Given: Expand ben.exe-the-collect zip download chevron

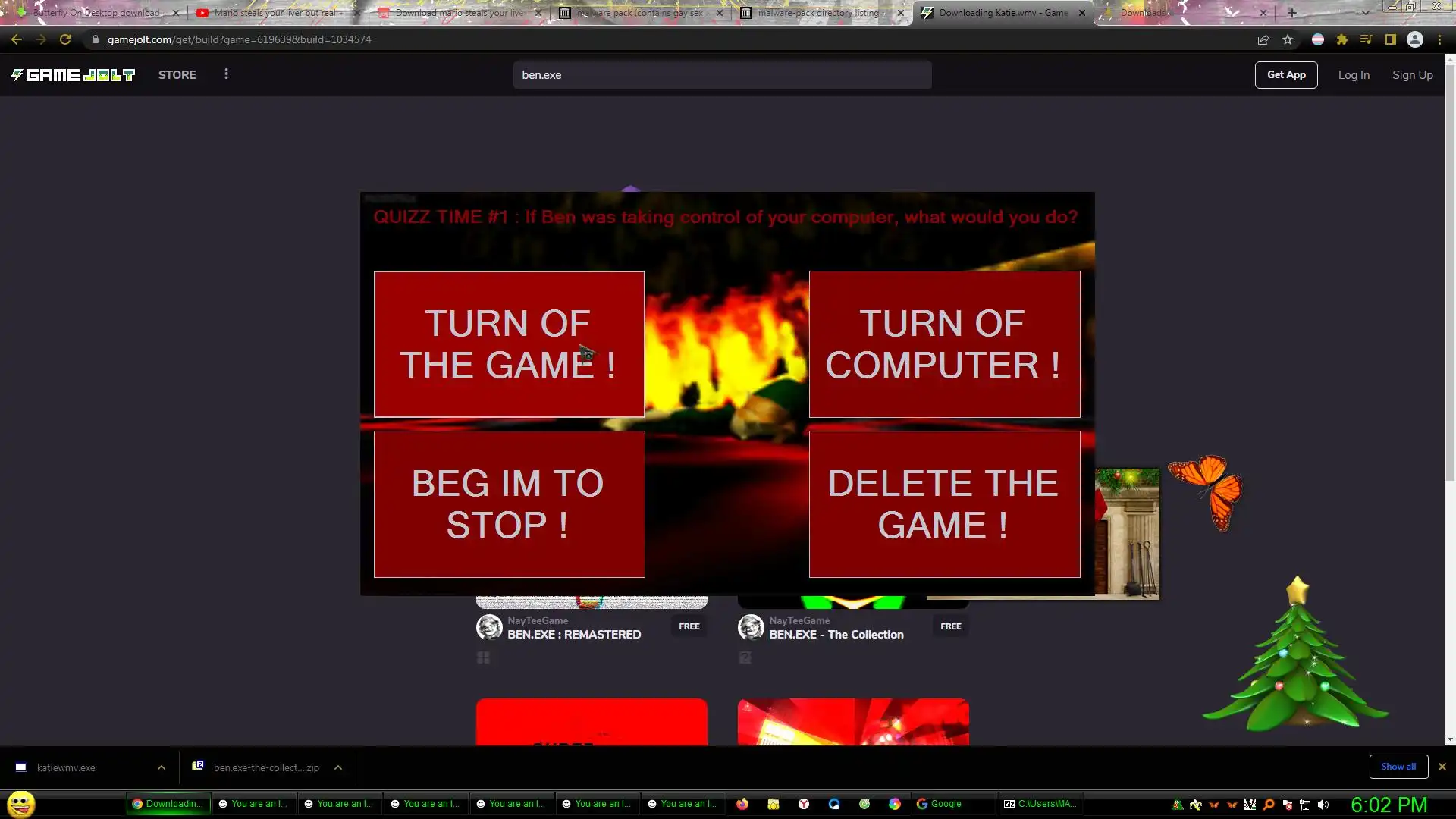Looking at the screenshot, I should click(x=338, y=767).
